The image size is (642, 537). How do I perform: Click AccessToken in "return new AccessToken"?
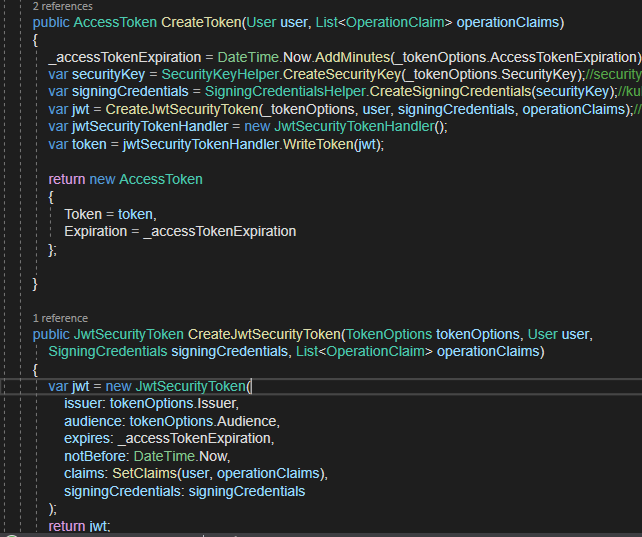click(161, 179)
